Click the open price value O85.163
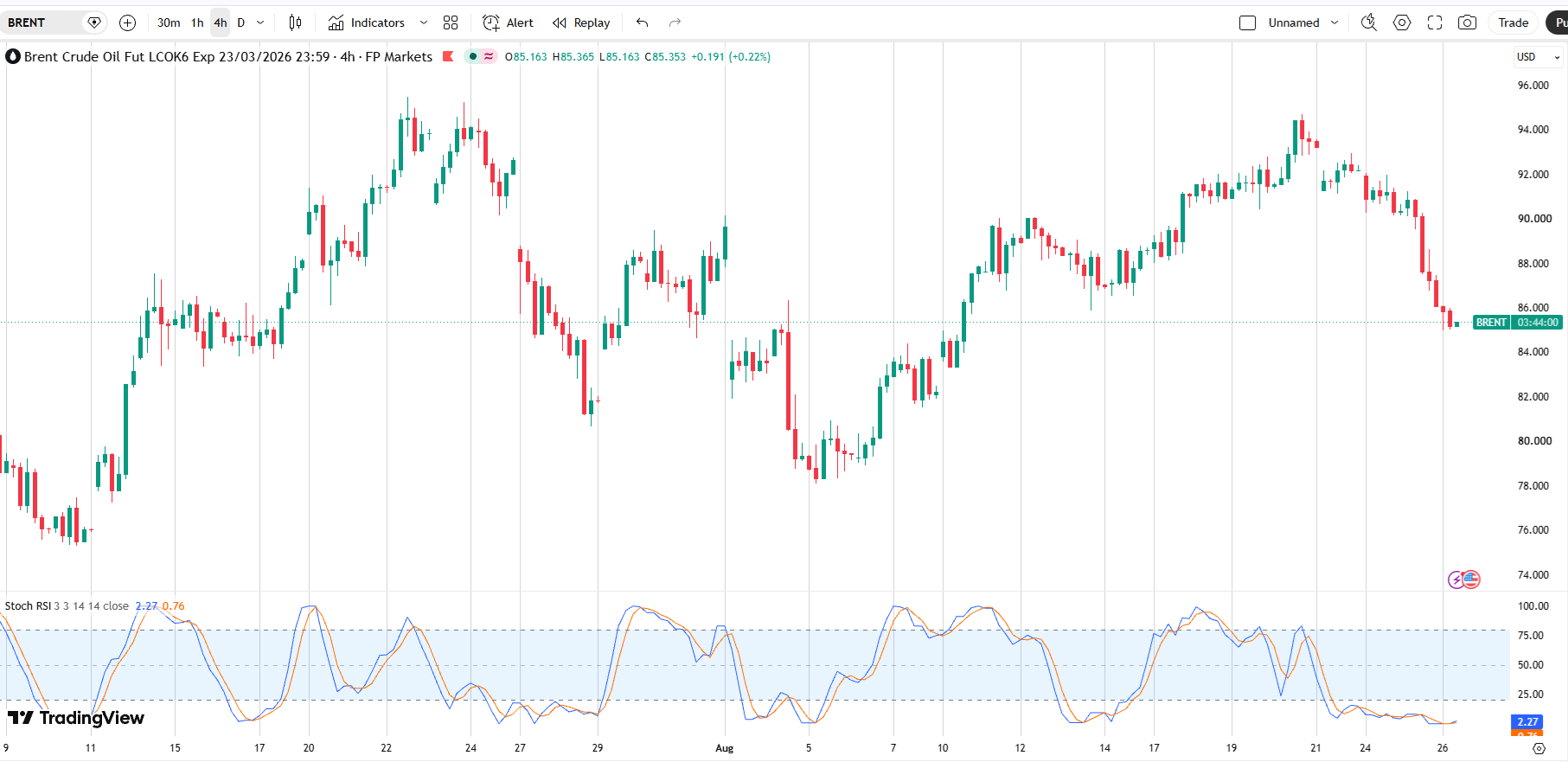The image size is (1568, 762). pos(526,57)
